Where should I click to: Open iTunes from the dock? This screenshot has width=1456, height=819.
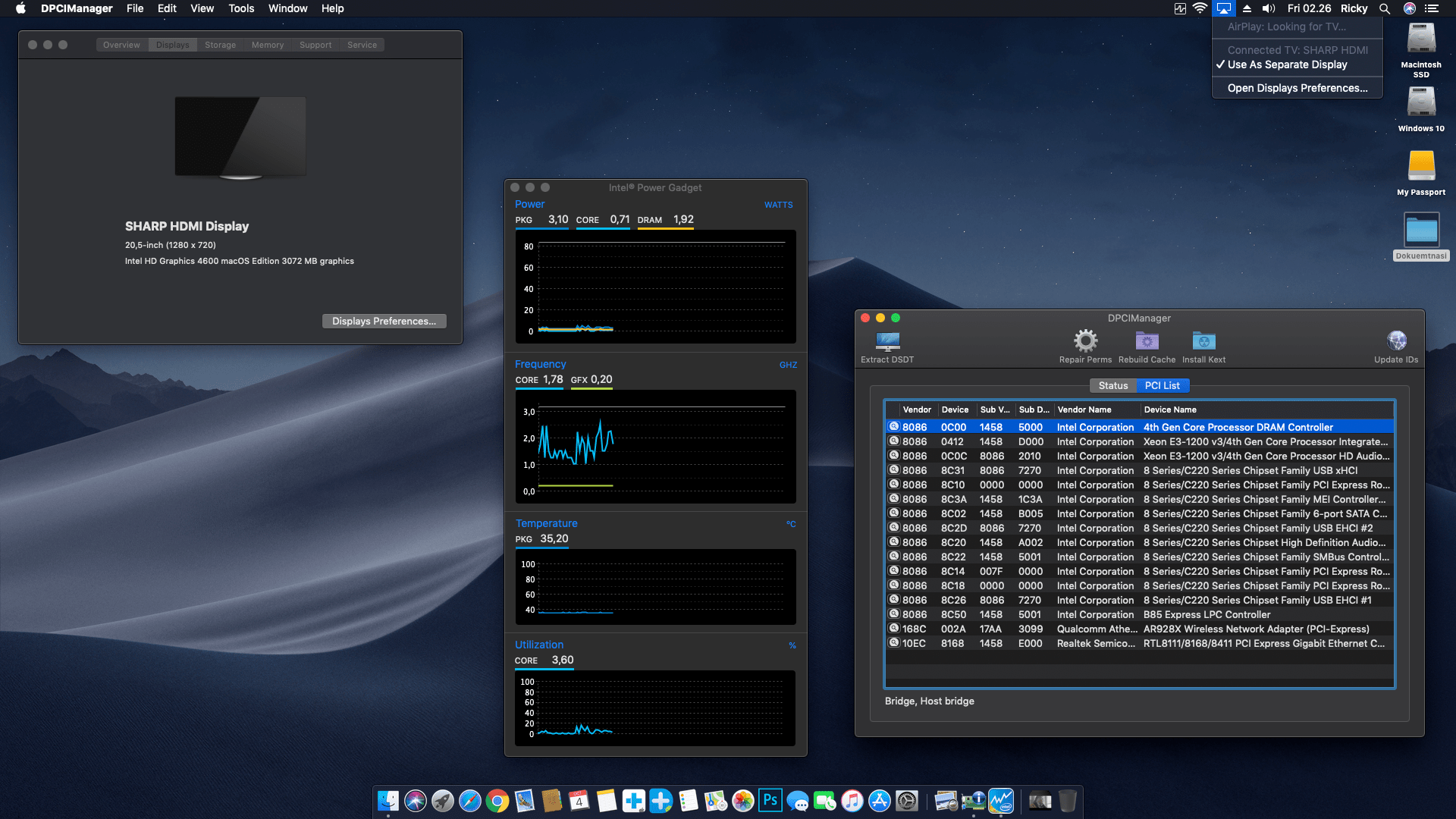852,801
